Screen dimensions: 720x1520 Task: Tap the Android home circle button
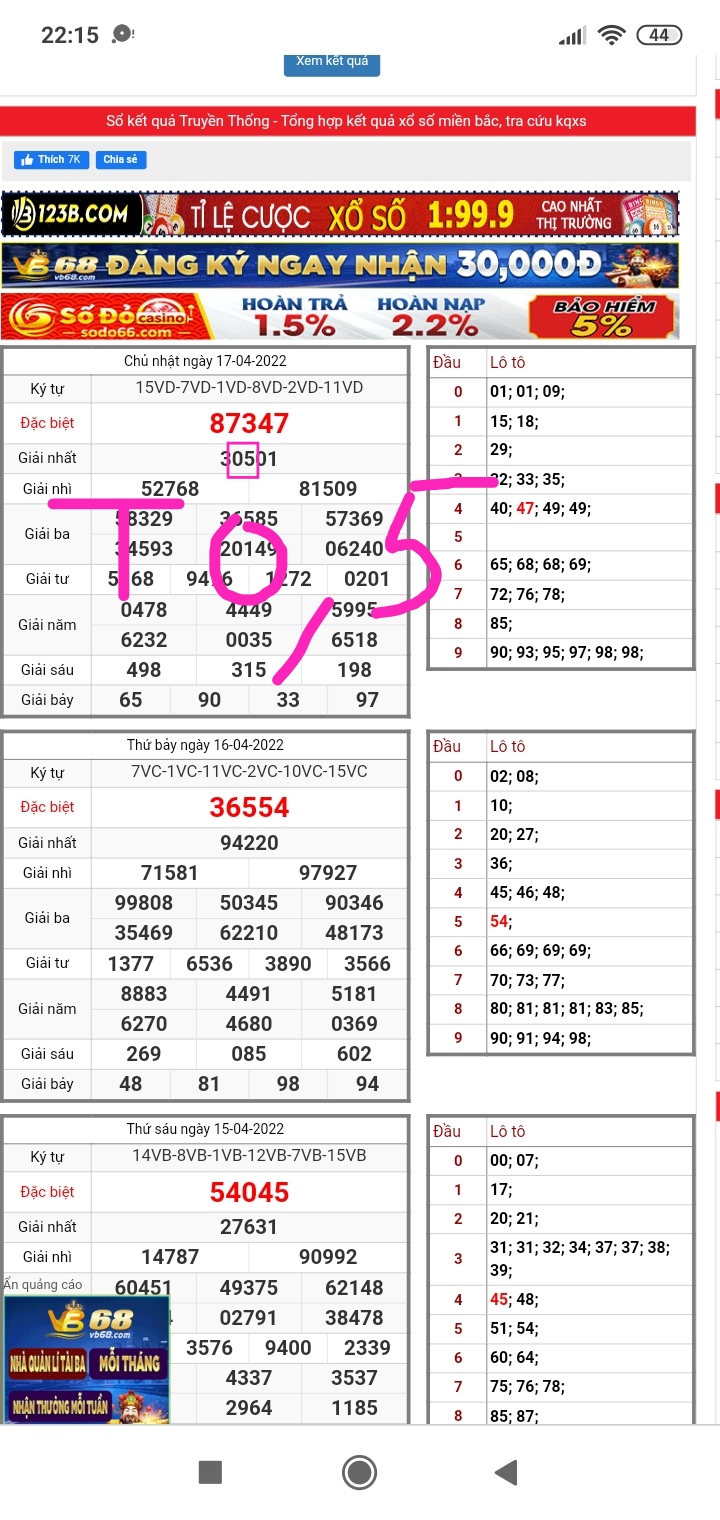[x=359, y=1472]
